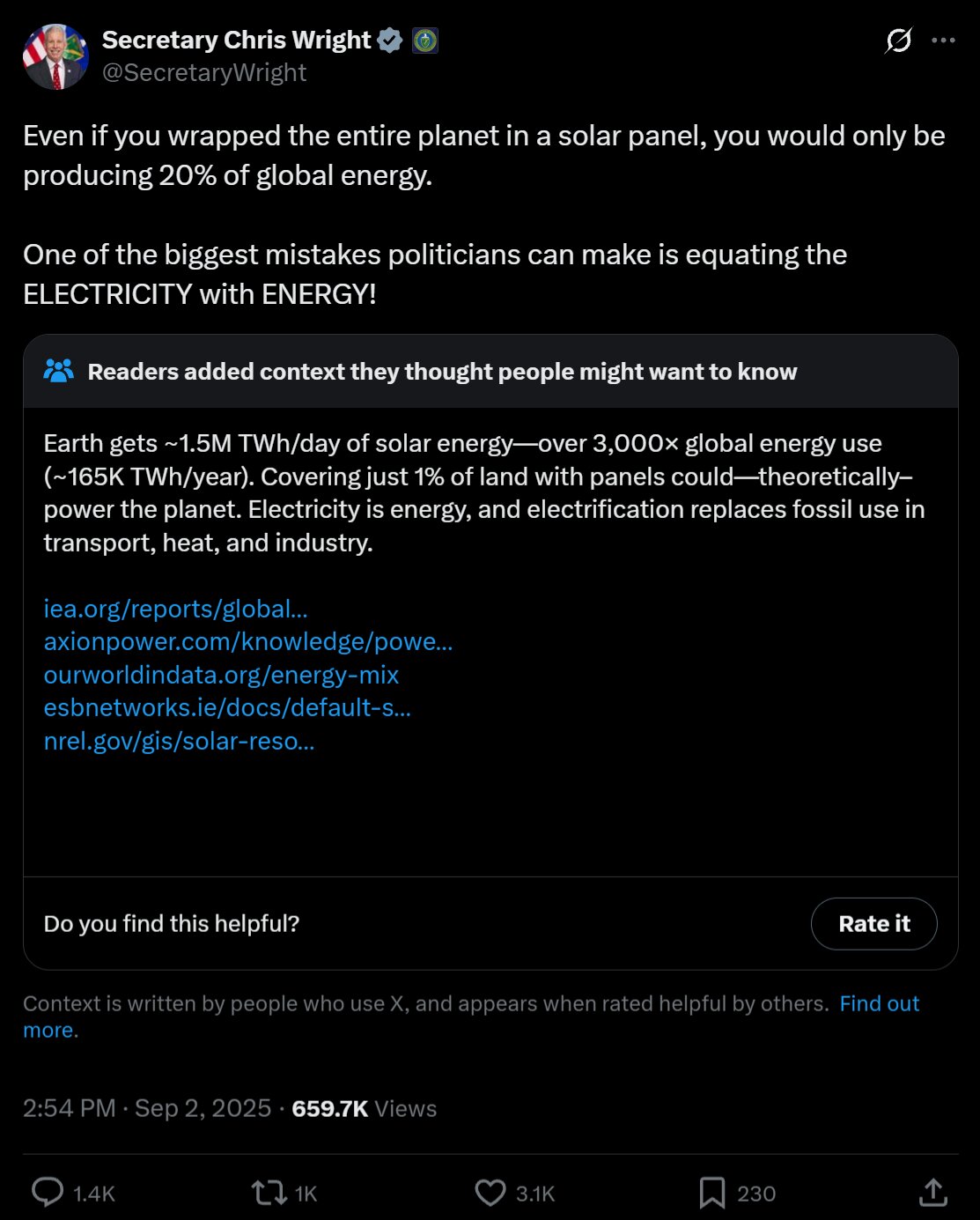The image size is (980, 1220).
Task: Open the @SecretaryWright handle
Action: pos(204,72)
